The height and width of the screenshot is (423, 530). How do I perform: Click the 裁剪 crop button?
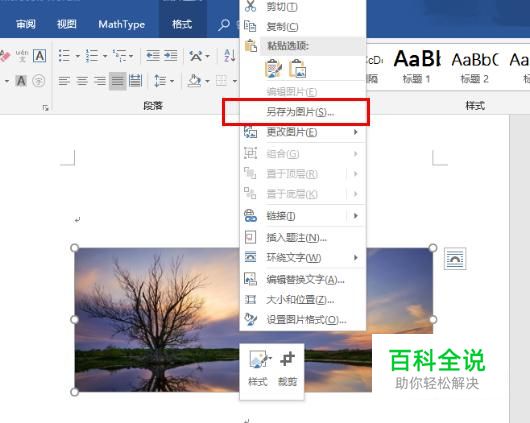[x=287, y=368]
